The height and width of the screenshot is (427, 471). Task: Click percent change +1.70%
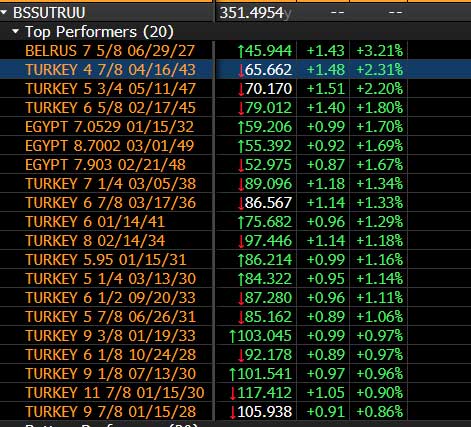379,127
